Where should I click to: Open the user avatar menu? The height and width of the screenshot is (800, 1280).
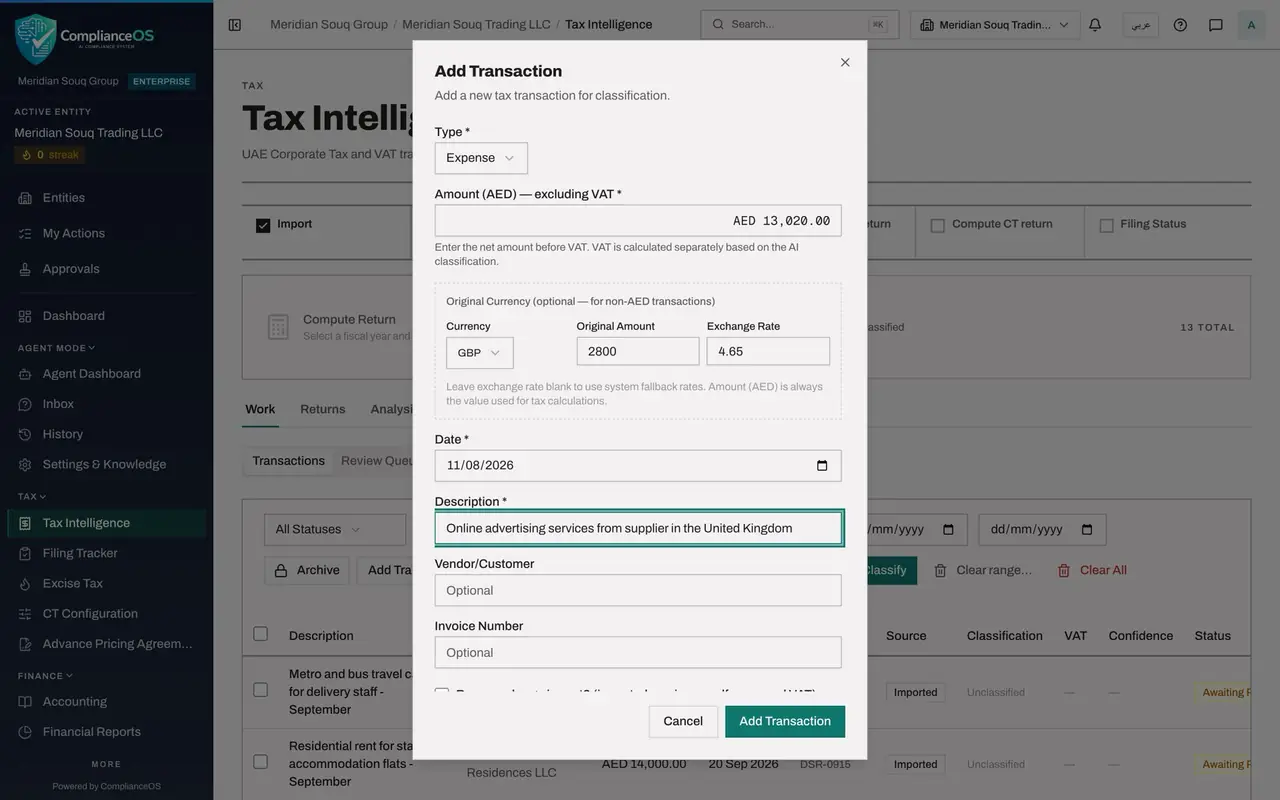[x=1251, y=25]
